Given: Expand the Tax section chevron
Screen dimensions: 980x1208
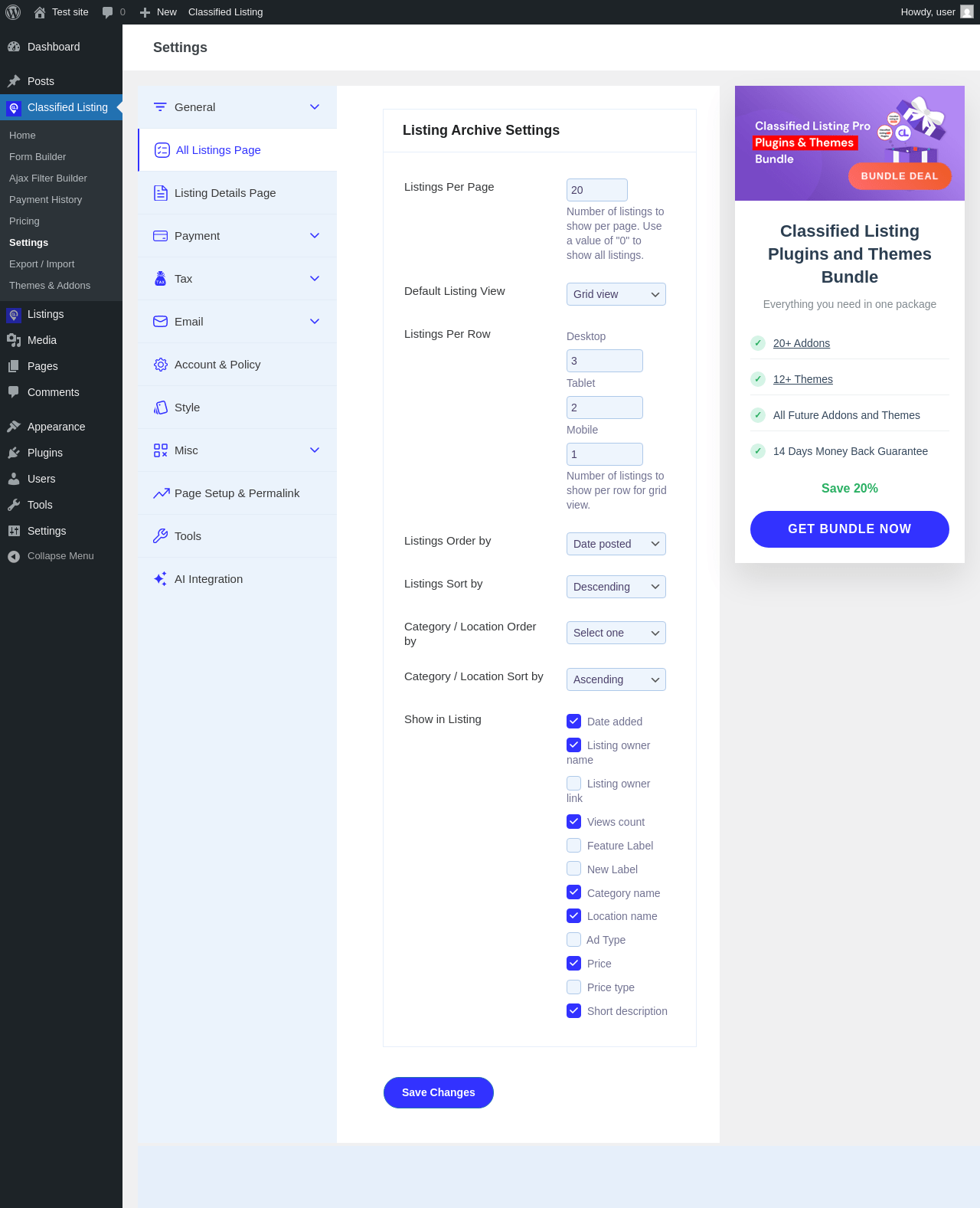Looking at the screenshot, I should [x=315, y=279].
